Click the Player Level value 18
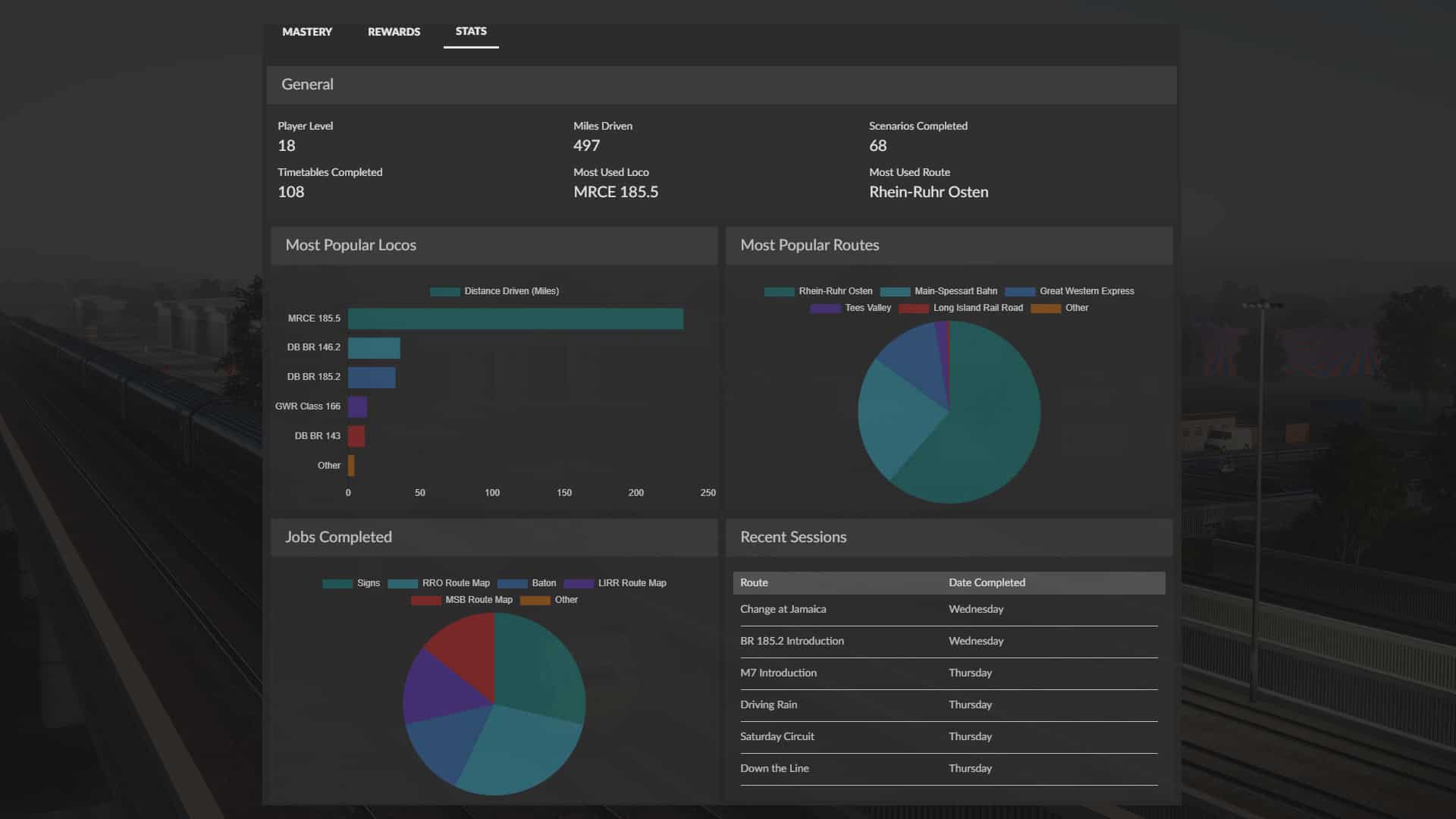 pos(287,146)
